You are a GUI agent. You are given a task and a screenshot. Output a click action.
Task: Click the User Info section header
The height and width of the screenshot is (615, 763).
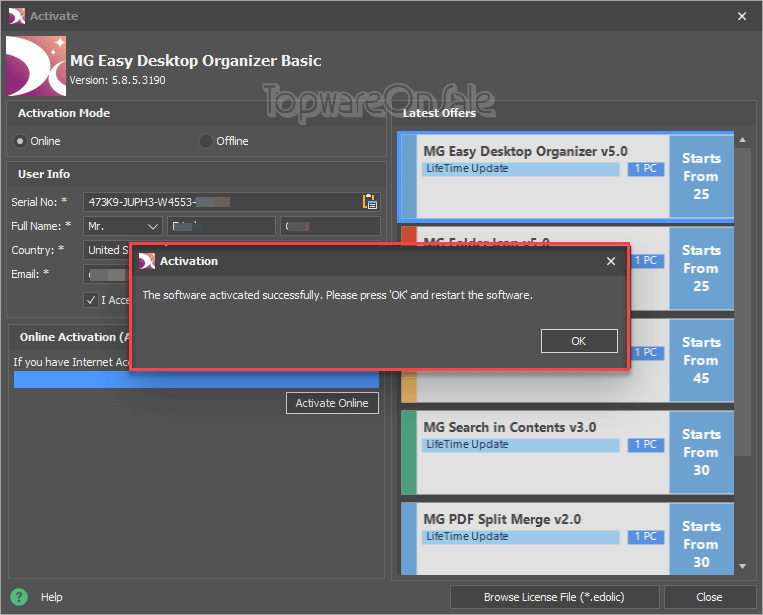tap(44, 174)
